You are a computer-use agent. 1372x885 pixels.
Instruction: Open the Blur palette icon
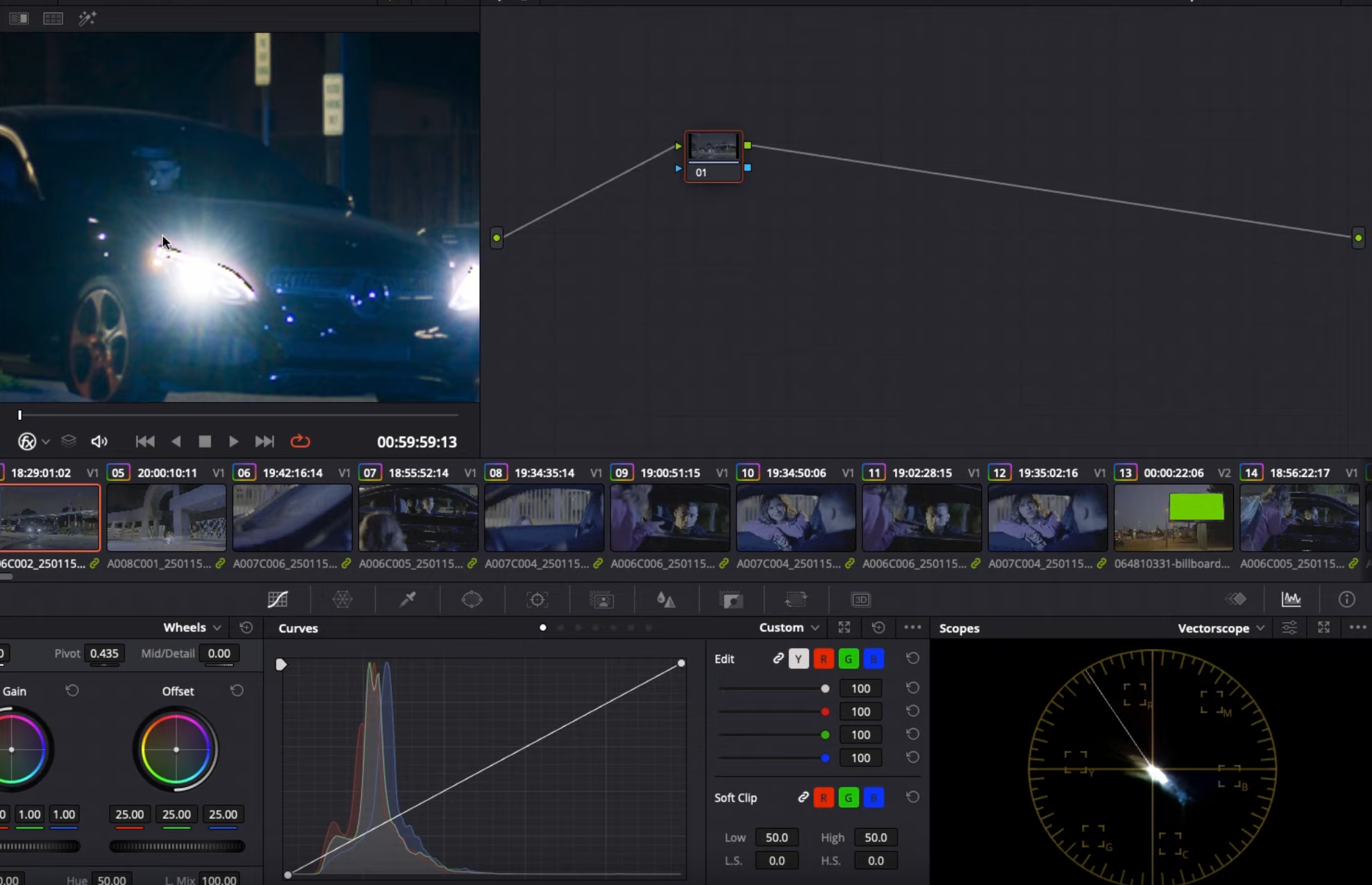point(666,600)
